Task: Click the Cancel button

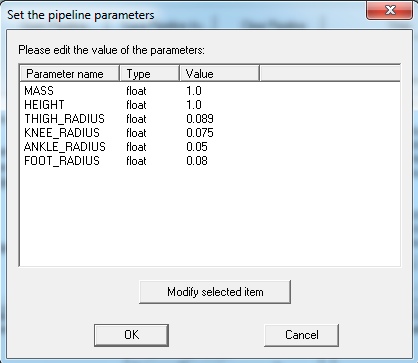Action: click(x=301, y=335)
